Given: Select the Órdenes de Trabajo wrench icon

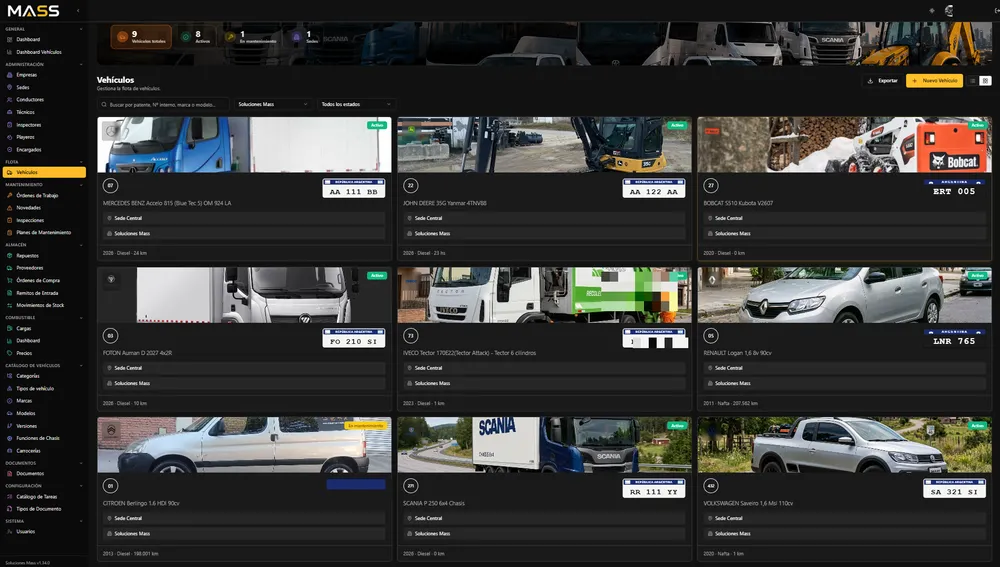Looking at the screenshot, I should tap(10, 196).
